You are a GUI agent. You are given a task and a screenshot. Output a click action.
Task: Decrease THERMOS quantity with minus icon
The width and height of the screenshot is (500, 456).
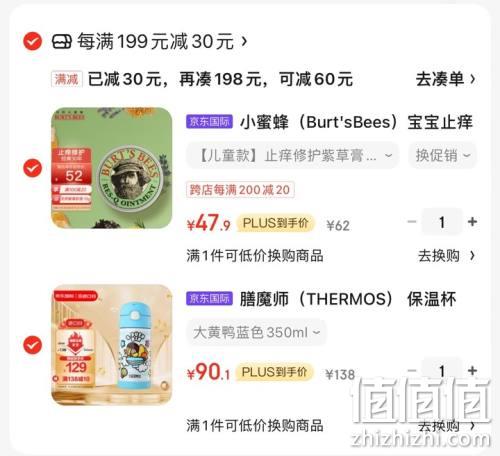[x=412, y=371]
